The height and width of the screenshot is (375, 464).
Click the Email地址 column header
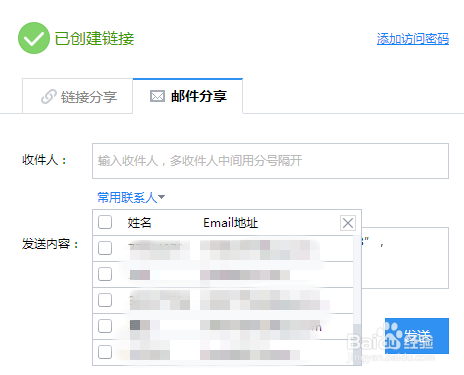click(231, 223)
